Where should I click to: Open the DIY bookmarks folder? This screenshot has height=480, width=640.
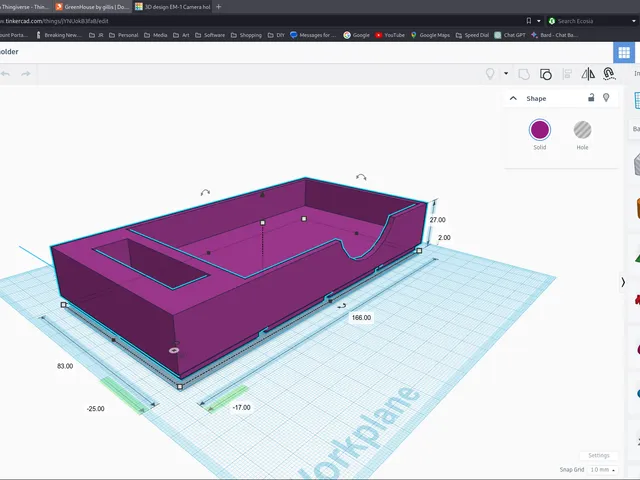pyautogui.click(x=276, y=35)
